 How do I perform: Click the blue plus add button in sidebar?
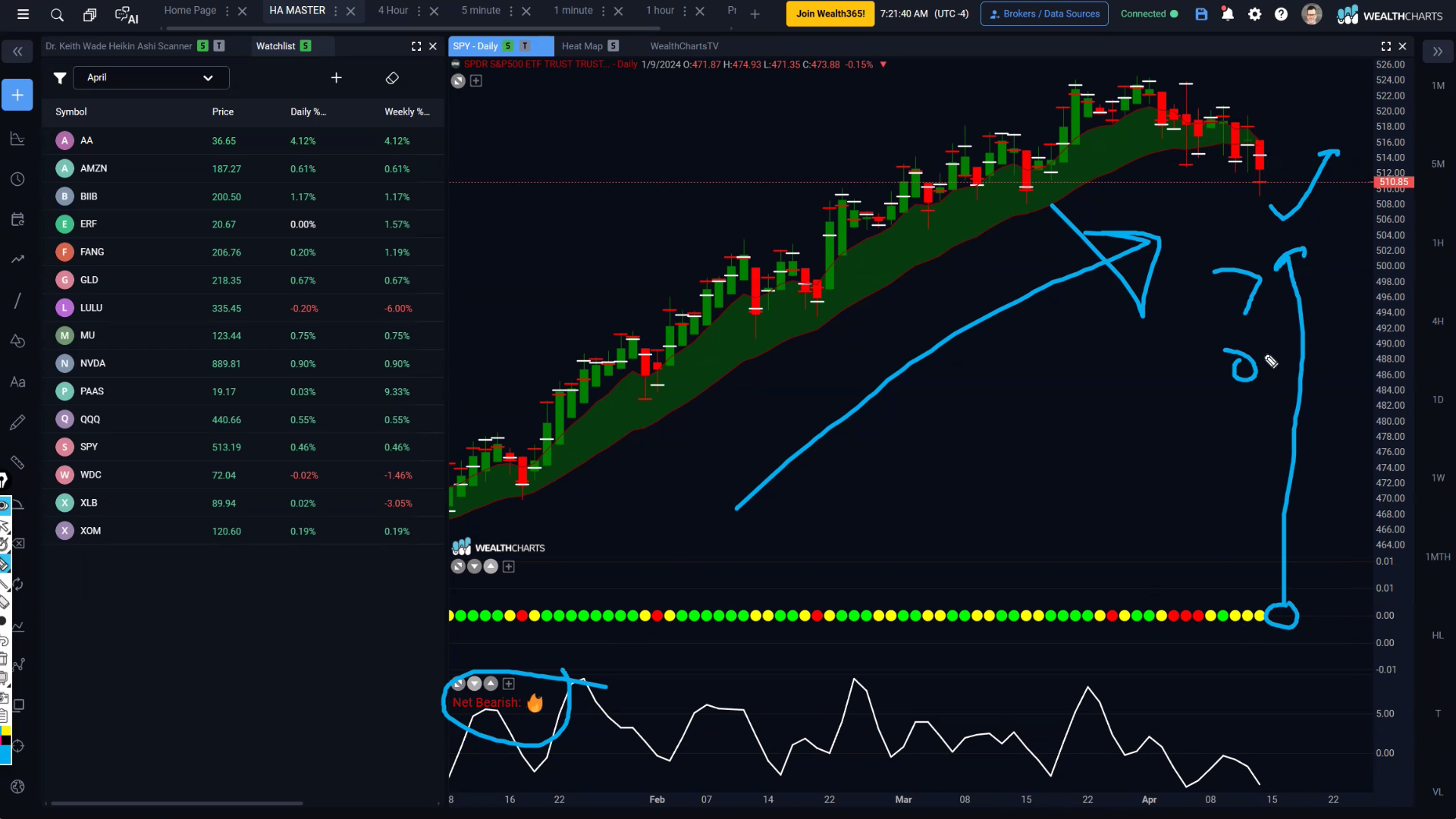(17, 95)
